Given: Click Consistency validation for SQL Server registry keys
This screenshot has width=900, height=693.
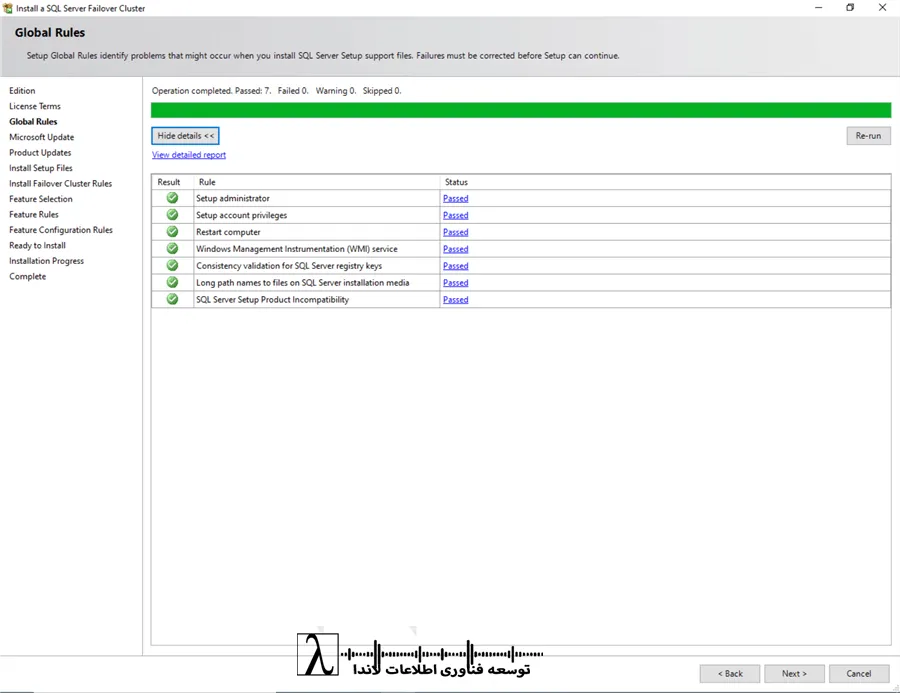Looking at the screenshot, I should pos(289,266).
